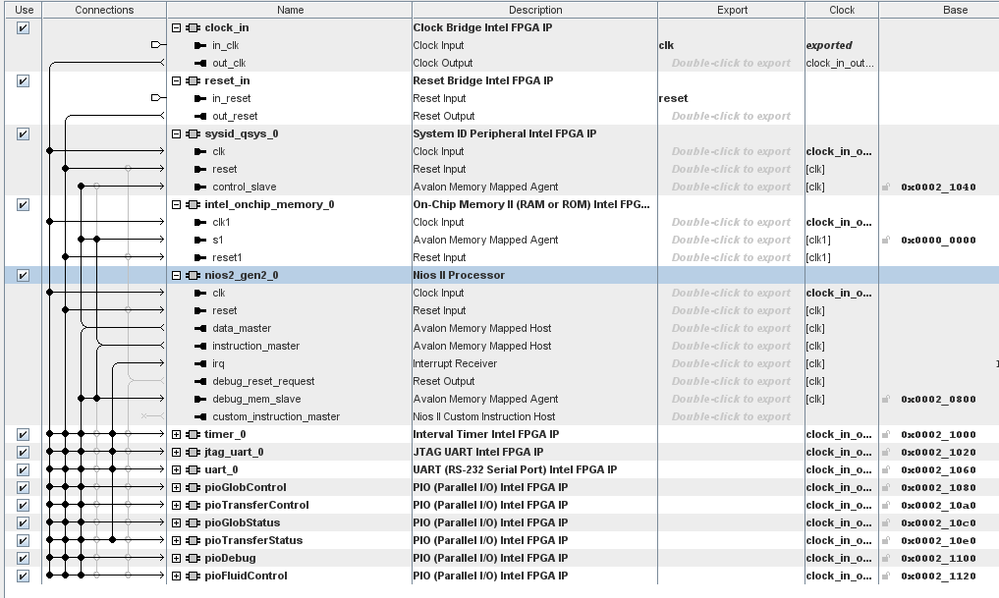This screenshot has height=598, width=999.
Task: Click the debug_mem_slave port icon
Action: click(x=200, y=399)
